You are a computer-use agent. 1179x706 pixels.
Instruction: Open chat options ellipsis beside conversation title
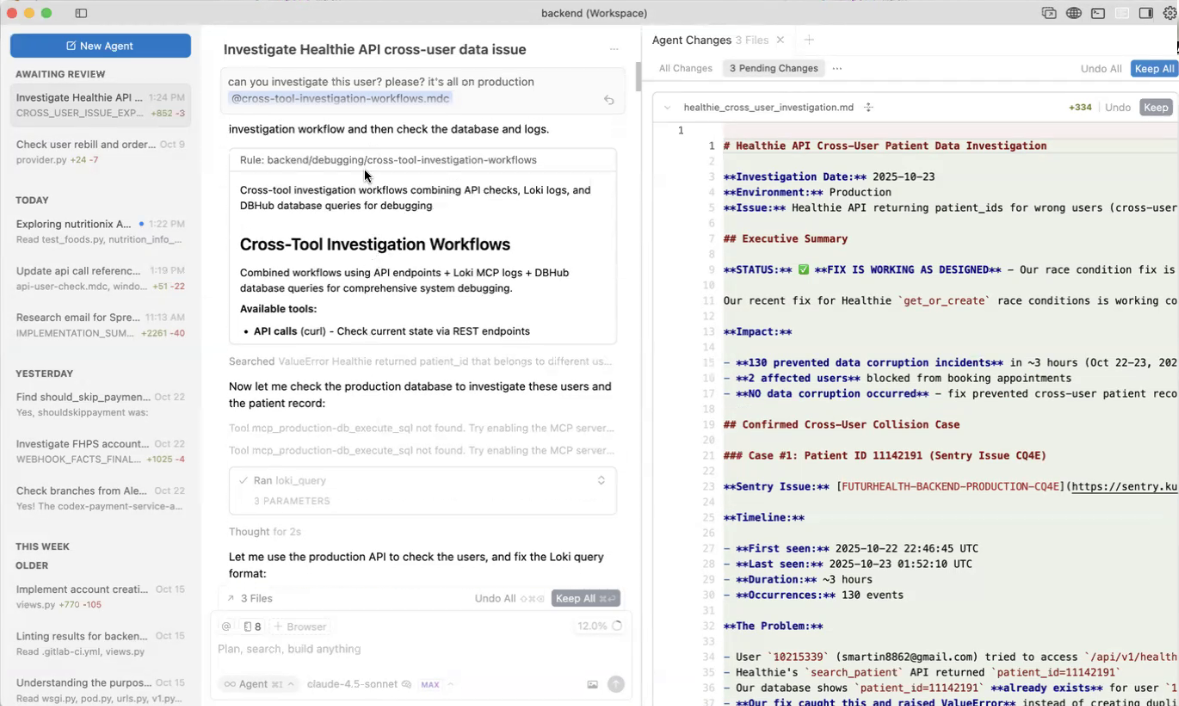(614, 49)
